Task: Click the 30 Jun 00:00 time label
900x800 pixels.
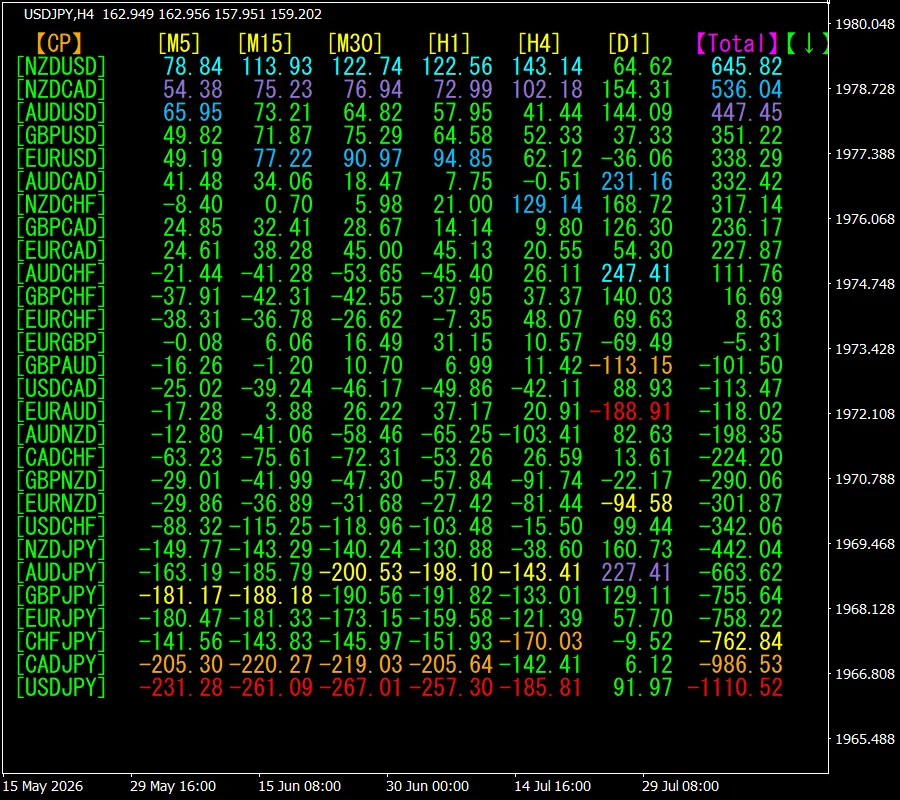Action: pyautogui.click(x=427, y=786)
